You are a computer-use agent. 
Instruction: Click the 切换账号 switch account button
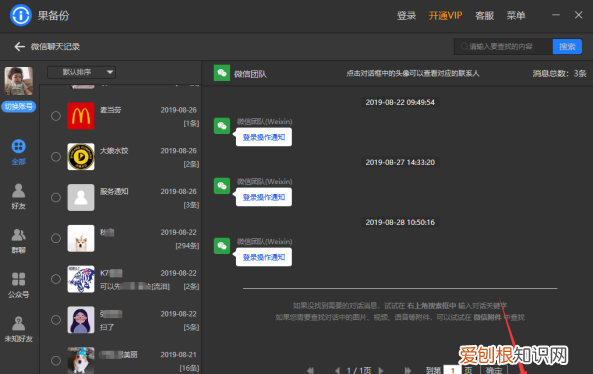[x=19, y=107]
